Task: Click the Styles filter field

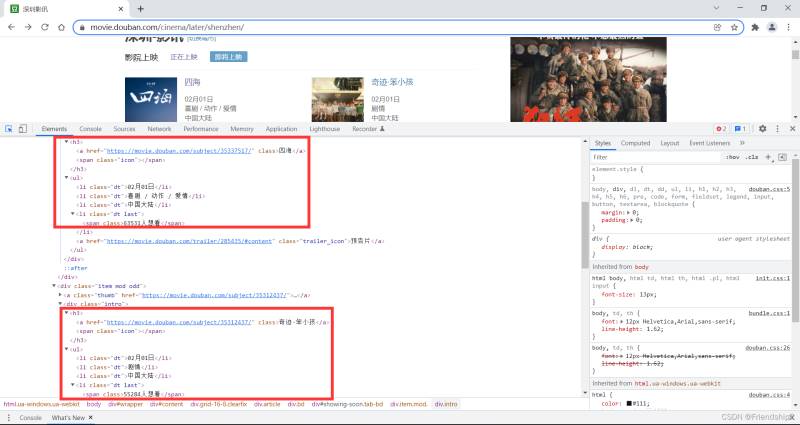Action: click(x=656, y=158)
